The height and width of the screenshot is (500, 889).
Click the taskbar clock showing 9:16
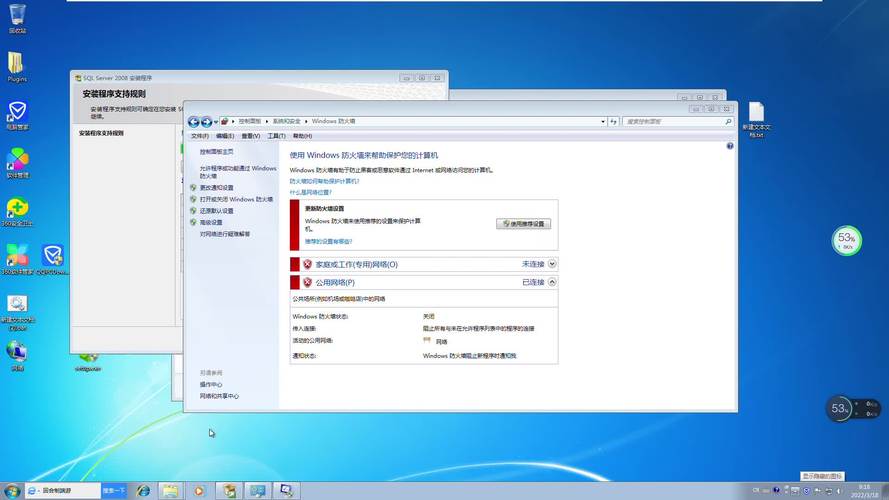click(864, 491)
